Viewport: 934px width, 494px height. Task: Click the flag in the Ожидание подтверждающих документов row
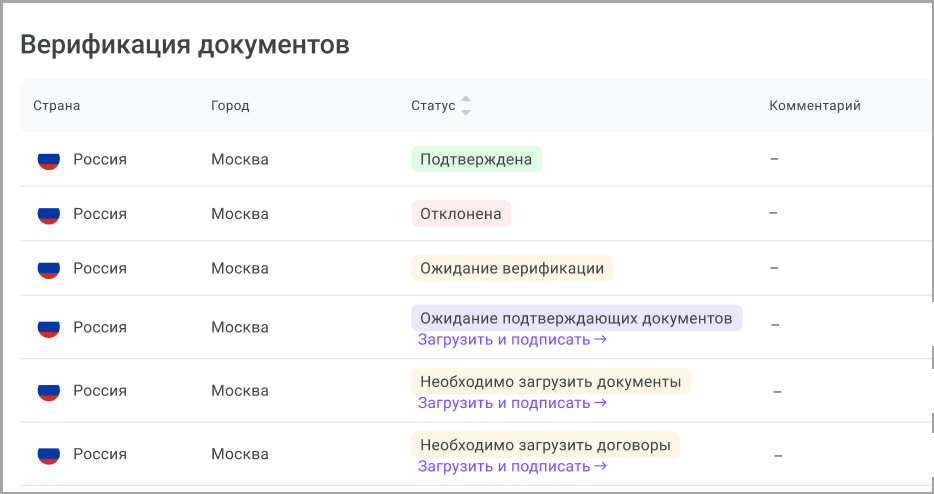pos(48,327)
